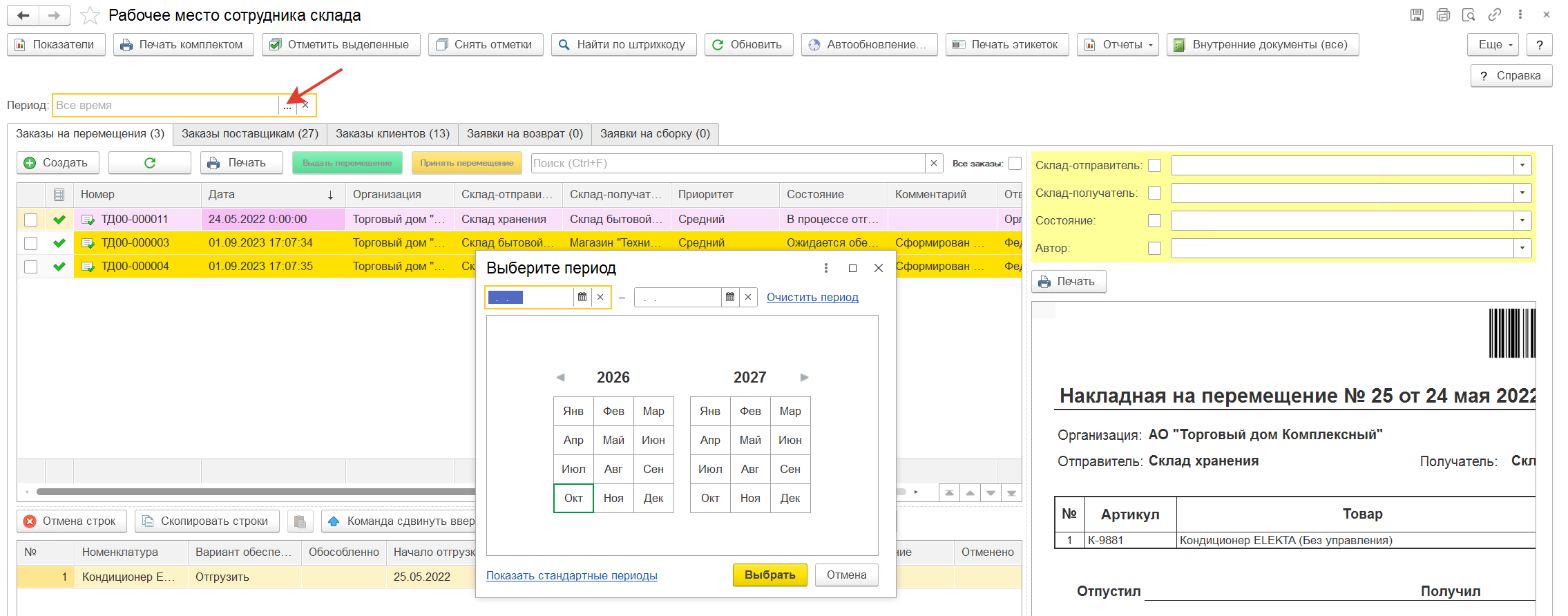Switch to Заявки на возврат tab
Screen dimensions: 1568x616
(x=525, y=134)
